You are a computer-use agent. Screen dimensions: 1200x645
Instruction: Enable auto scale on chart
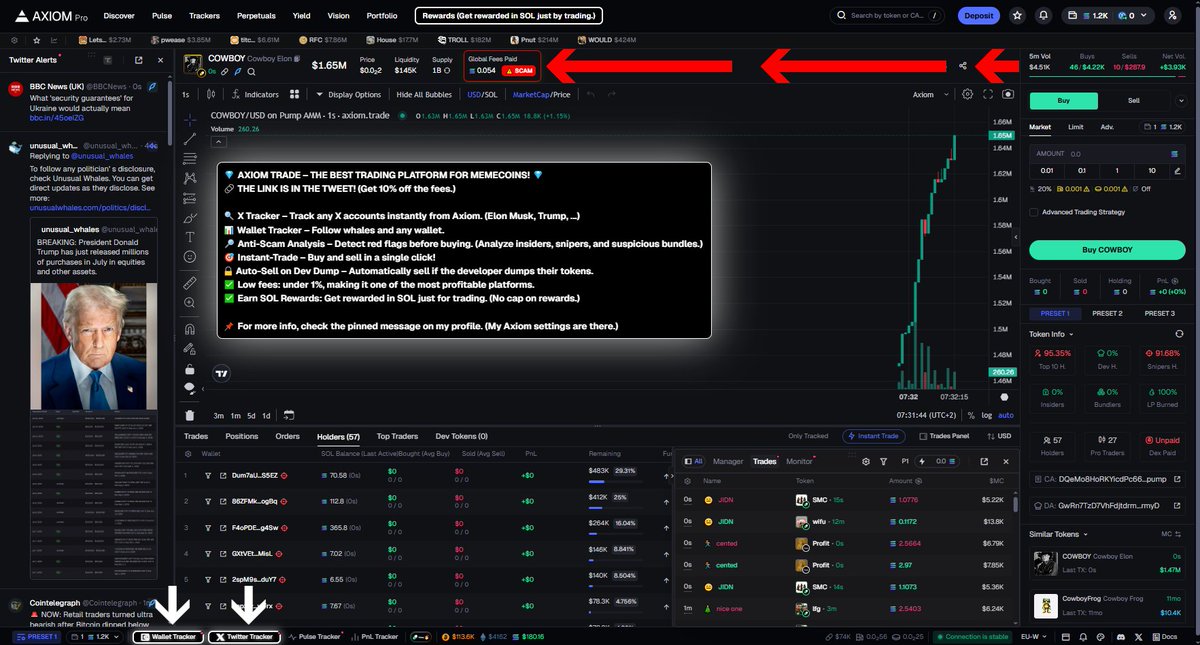click(x=1006, y=415)
